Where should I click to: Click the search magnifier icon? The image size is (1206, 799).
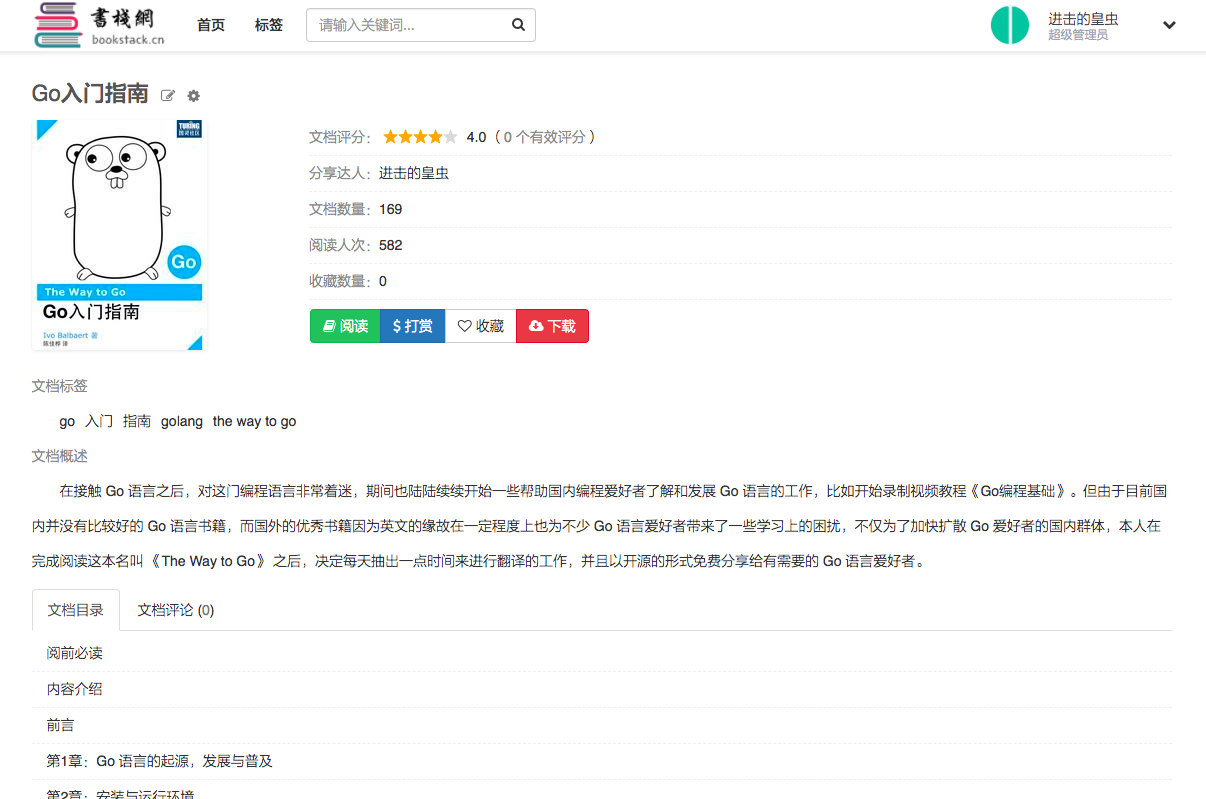(517, 24)
